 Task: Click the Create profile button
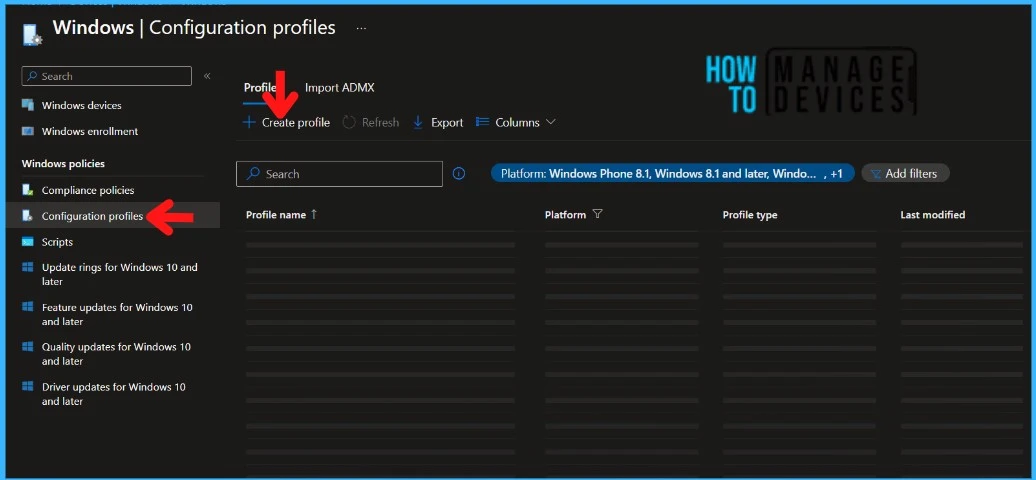pyautogui.click(x=286, y=122)
